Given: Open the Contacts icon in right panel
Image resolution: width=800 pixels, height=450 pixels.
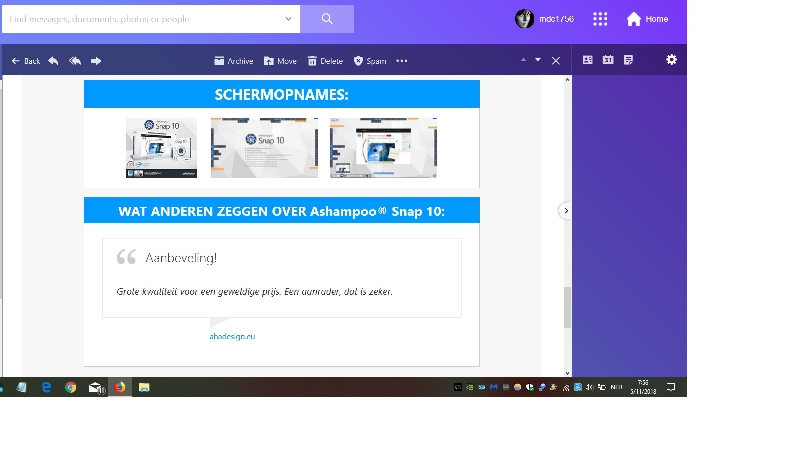Looking at the screenshot, I should [x=588, y=60].
